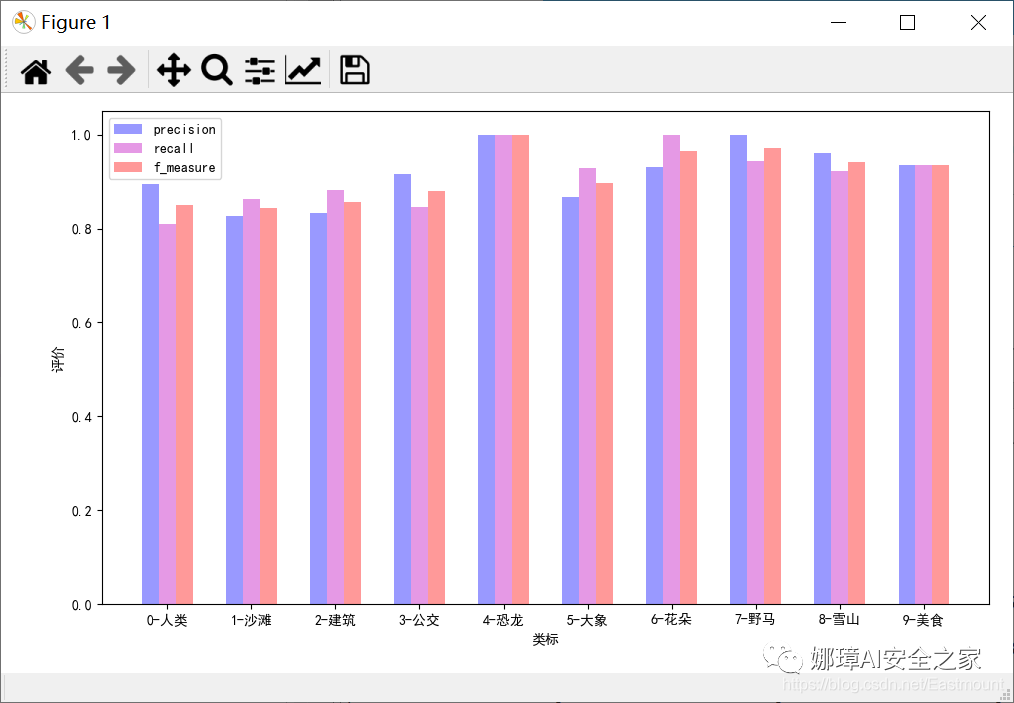Click the y-axis tick 0.8

[81, 229]
